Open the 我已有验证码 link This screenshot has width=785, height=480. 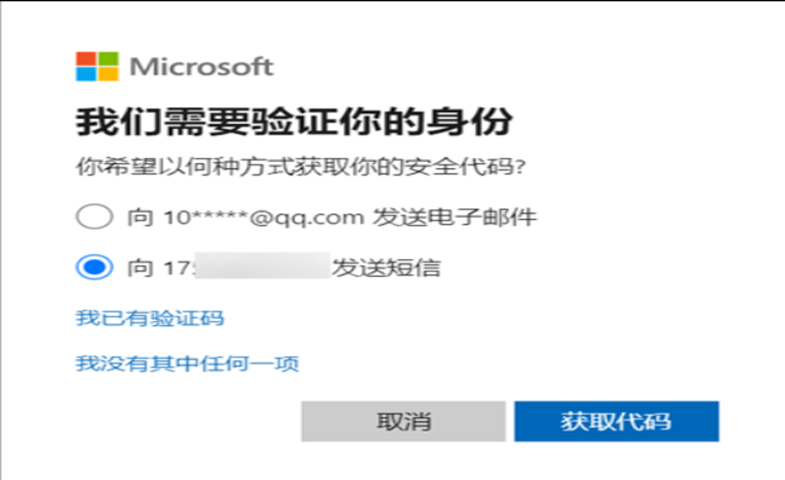[x=150, y=318]
